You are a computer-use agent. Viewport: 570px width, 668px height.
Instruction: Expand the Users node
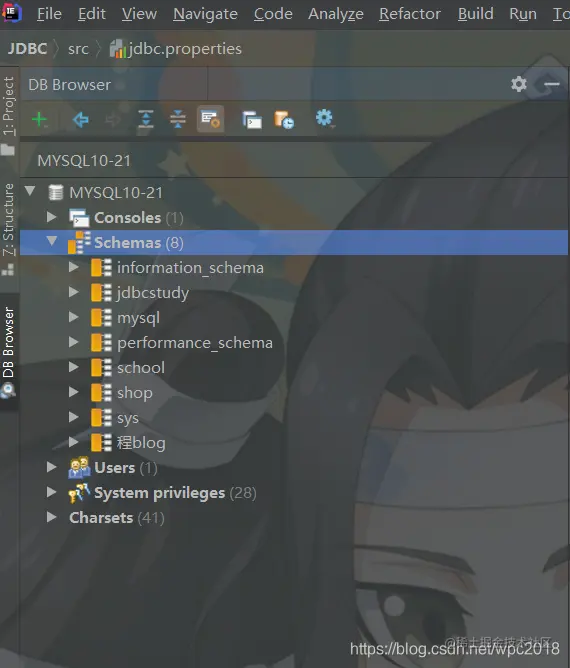pos(52,467)
